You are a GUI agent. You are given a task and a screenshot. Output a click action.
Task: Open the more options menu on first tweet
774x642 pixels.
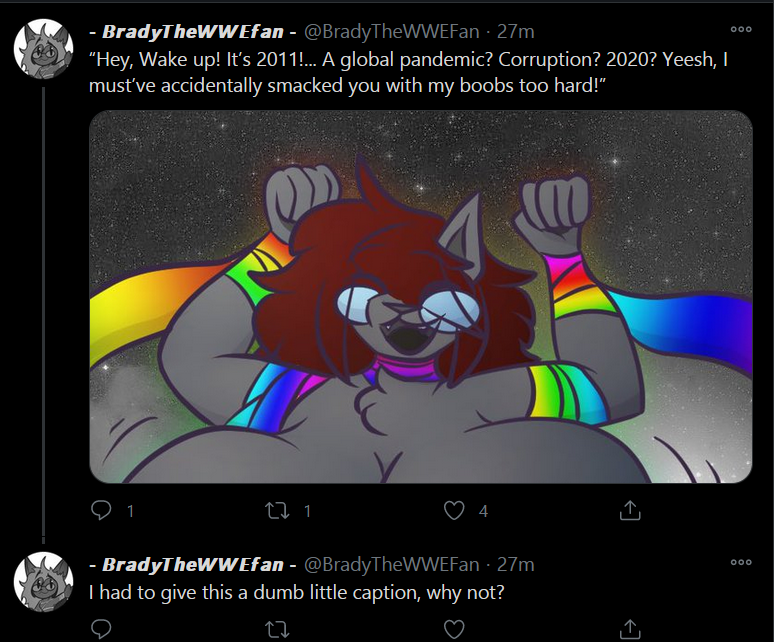[x=741, y=29]
